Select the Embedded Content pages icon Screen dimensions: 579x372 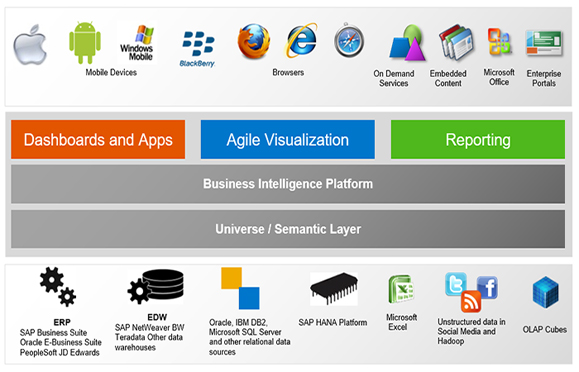(x=456, y=43)
